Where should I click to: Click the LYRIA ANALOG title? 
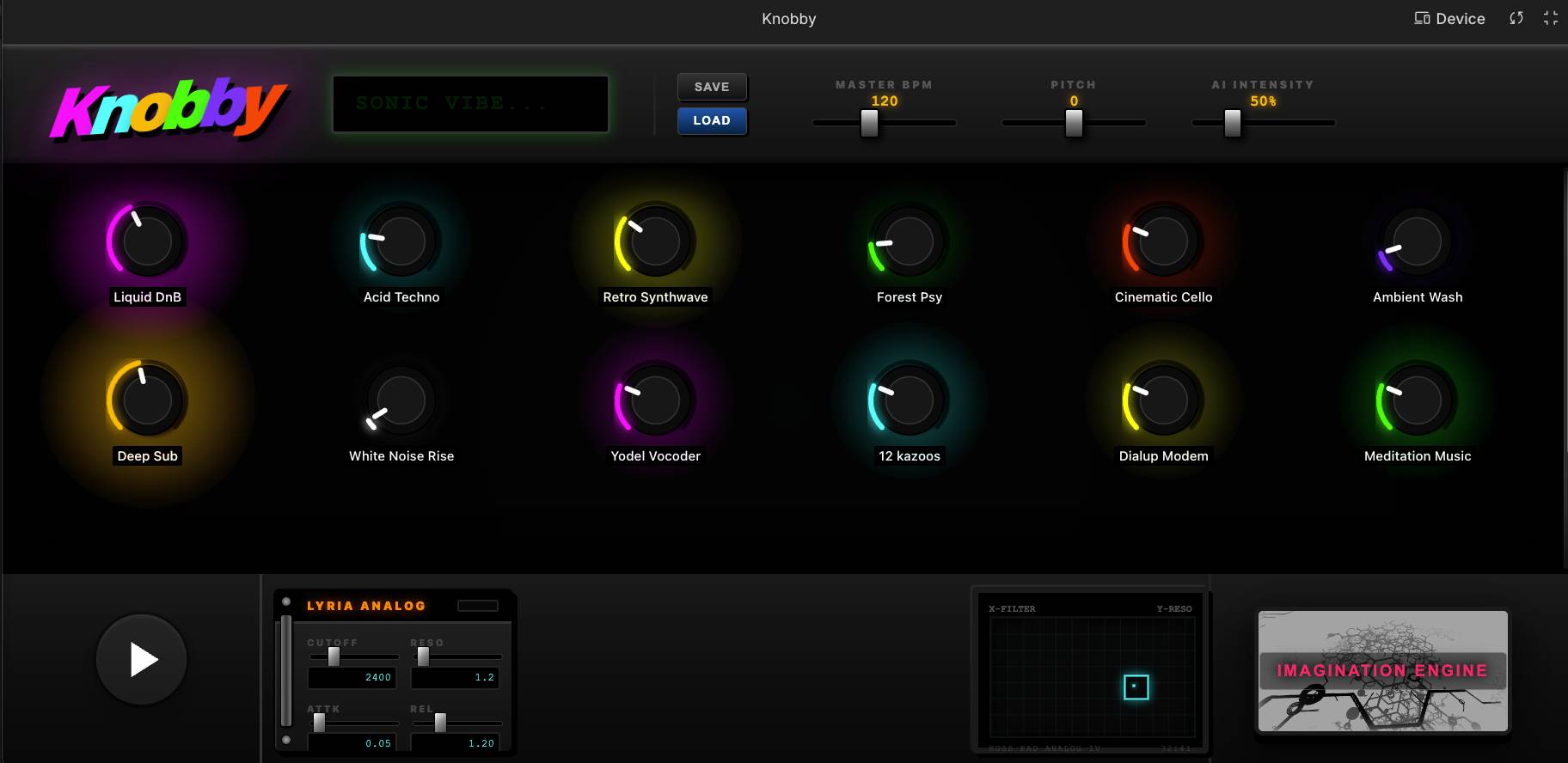pyautogui.click(x=366, y=606)
